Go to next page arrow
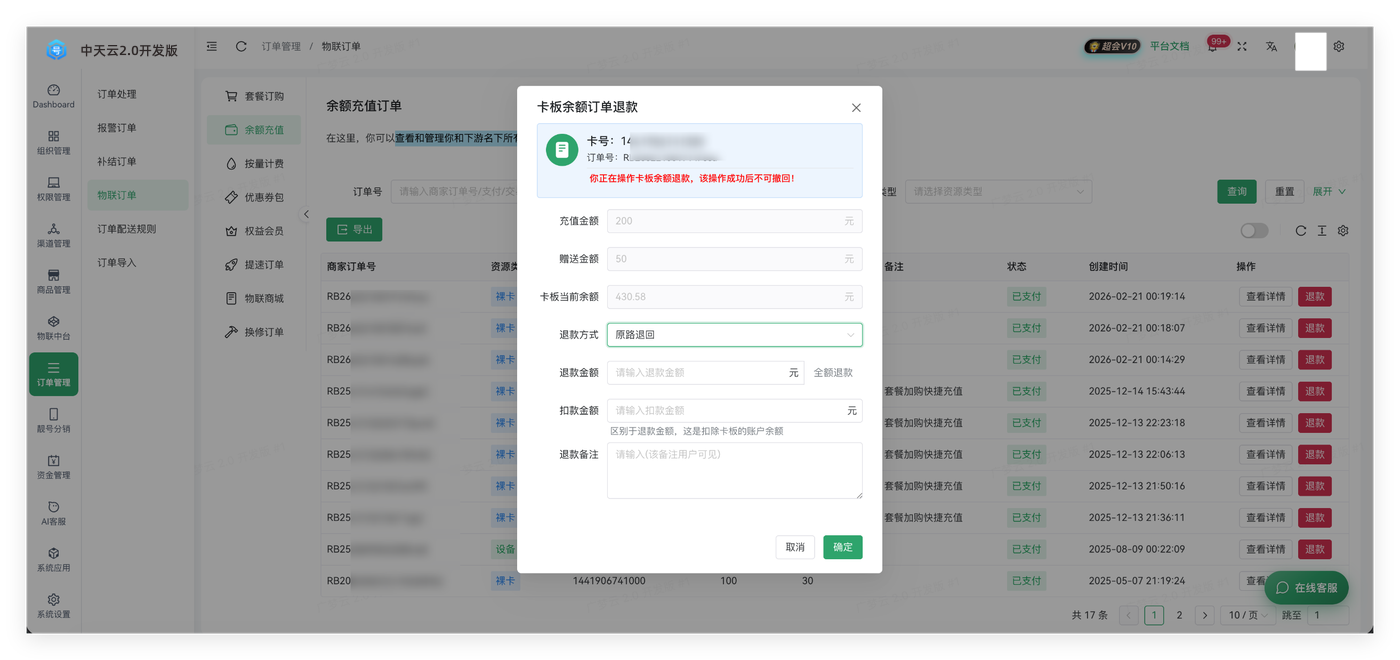Image resolution: width=1400 pixels, height=660 pixels. pyautogui.click(x=1205, y=615)
